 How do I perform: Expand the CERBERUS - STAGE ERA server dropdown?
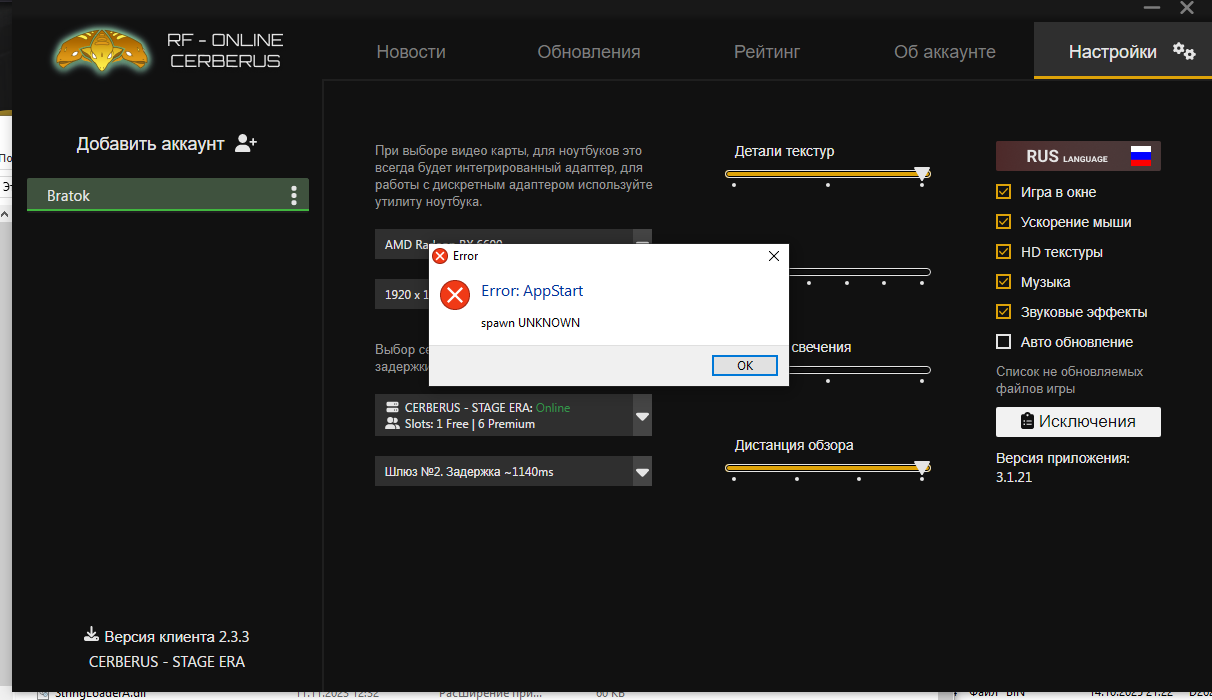pyautogui.click(x=642, y=416)
